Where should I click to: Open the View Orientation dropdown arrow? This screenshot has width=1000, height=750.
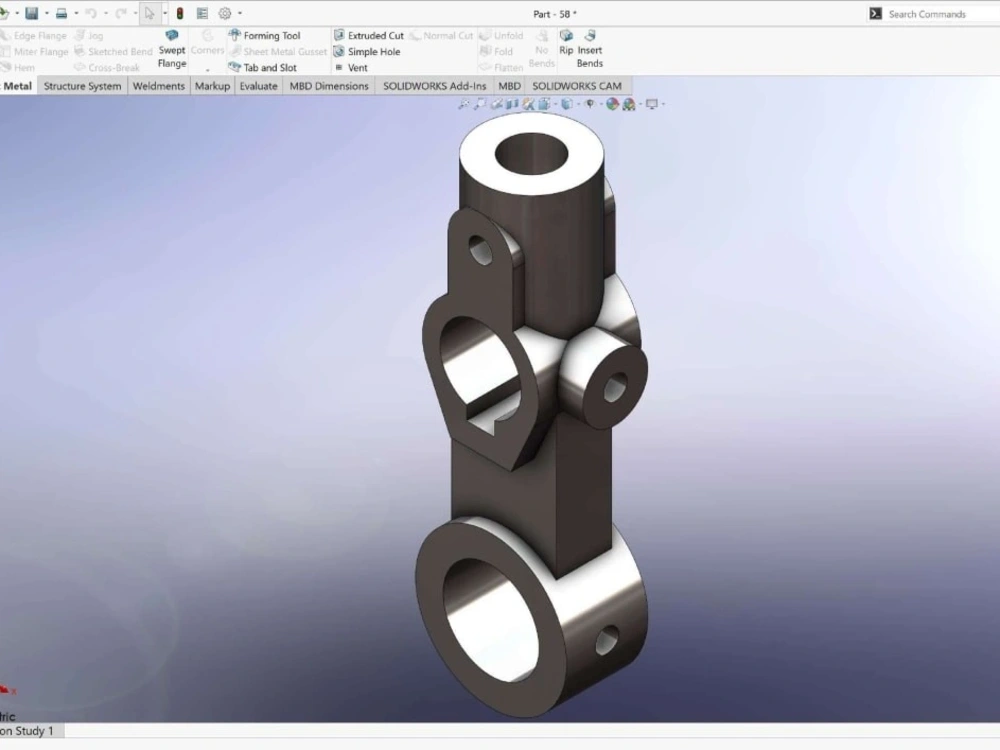coord(555,104)
